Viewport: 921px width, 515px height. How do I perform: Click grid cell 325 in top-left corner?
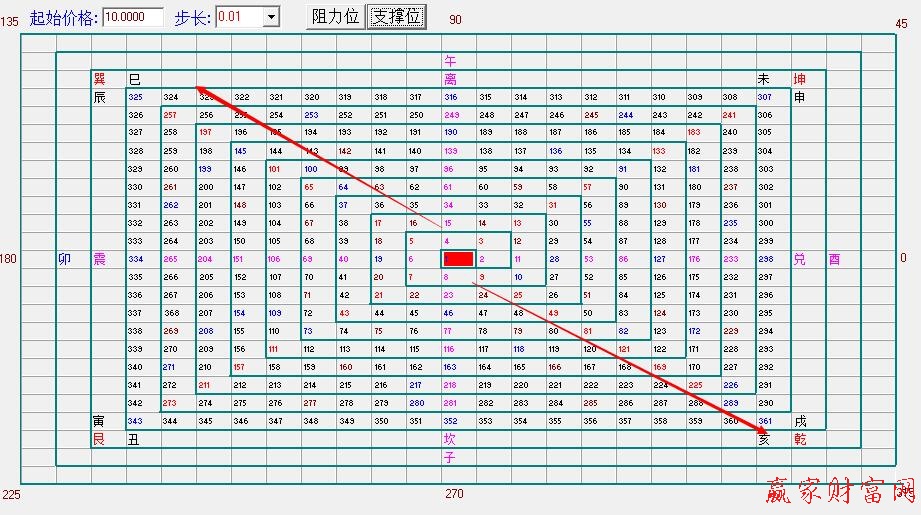(135, 97)
